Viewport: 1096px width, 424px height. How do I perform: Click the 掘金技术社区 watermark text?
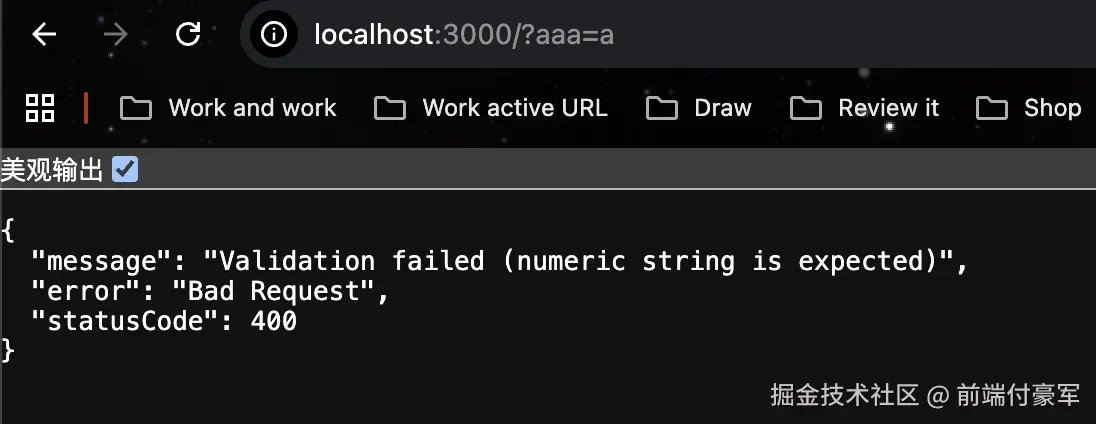coord(844,395)
